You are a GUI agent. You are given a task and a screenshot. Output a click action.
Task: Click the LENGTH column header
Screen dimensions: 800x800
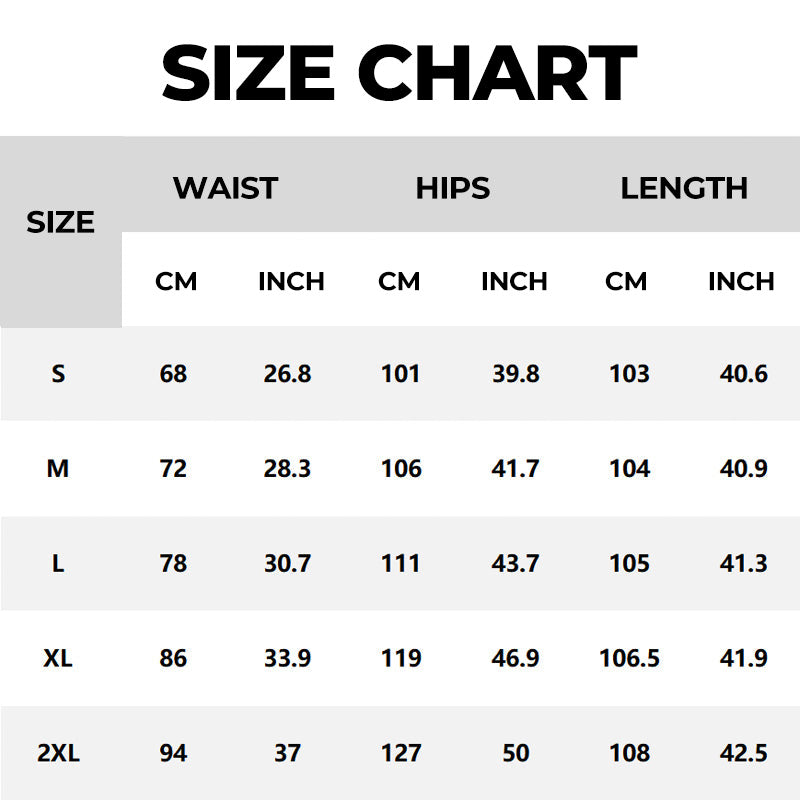pos(684,188)
